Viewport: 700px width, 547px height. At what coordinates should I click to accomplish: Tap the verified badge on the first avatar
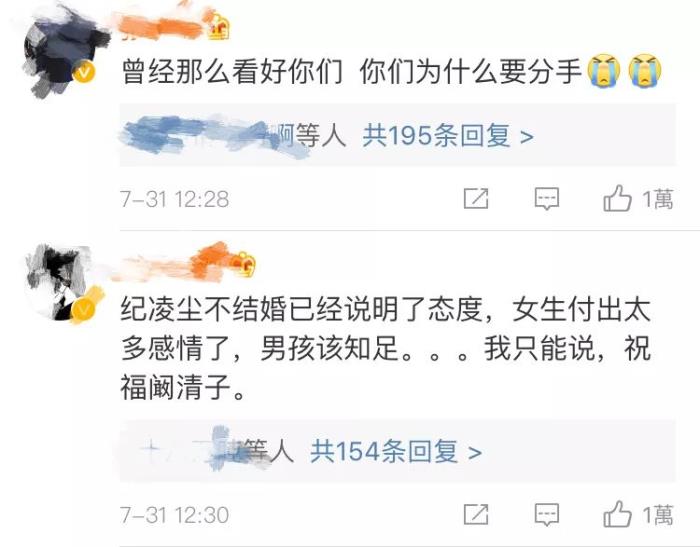tap(84, 72)
